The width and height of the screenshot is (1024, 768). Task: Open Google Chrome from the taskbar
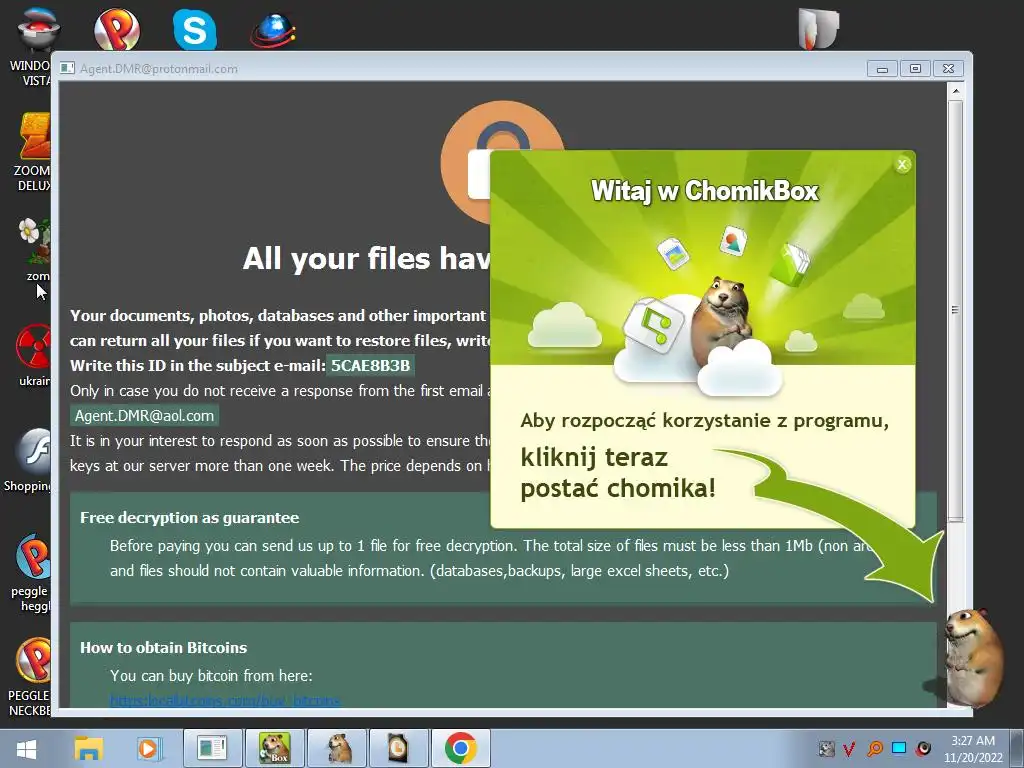tap(460, 748)
